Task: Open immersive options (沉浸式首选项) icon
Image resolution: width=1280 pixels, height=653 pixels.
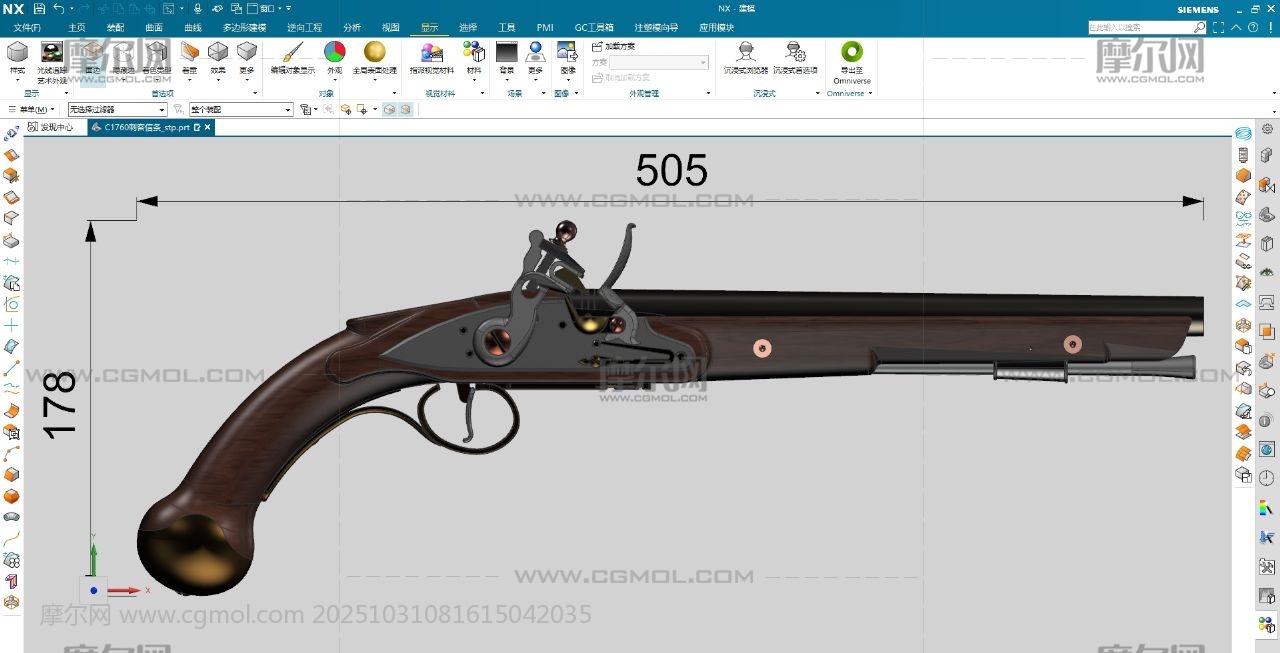Action: pyautogui.click(x=795, y=53)
